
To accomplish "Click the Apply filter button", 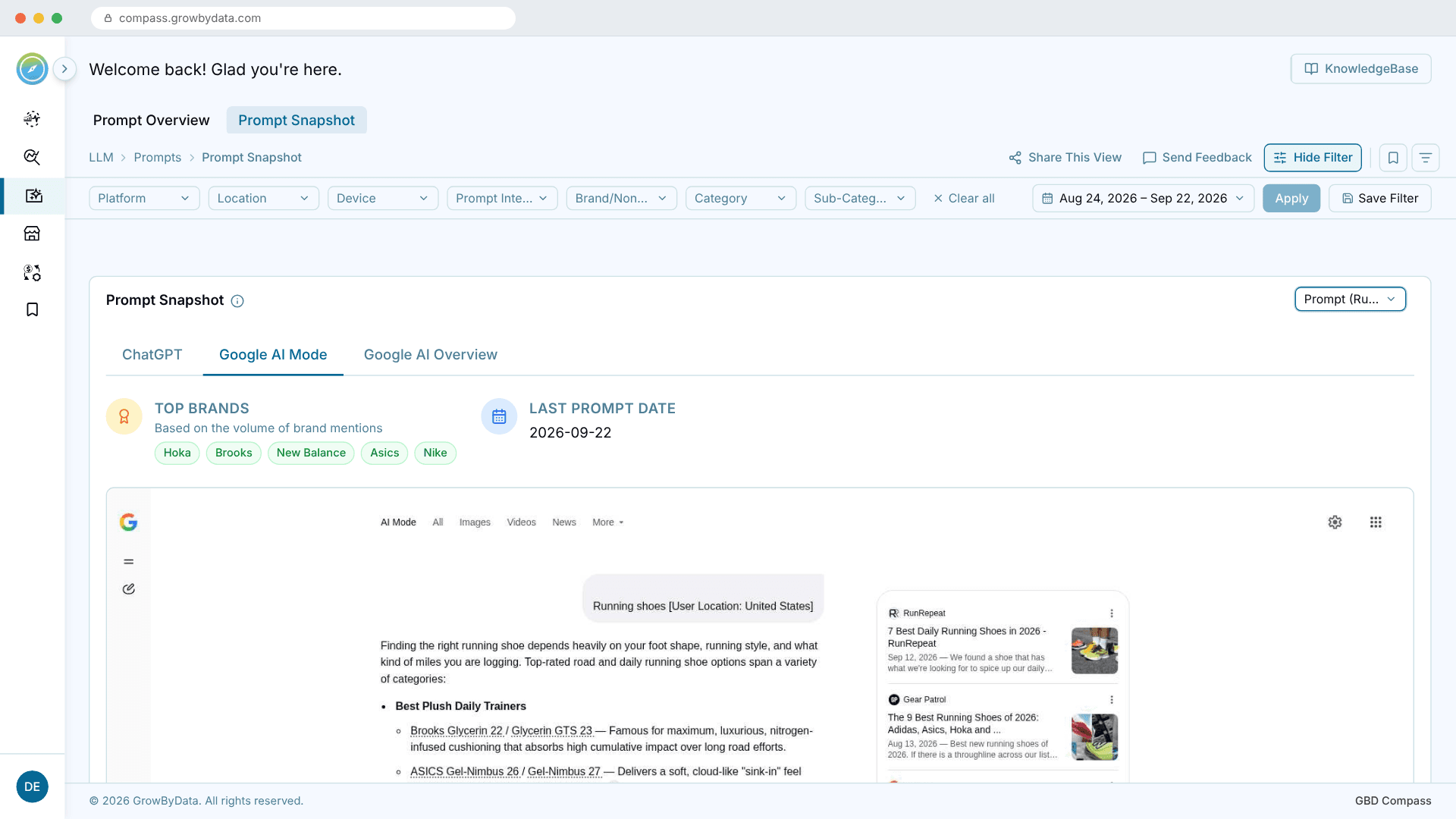I will click(1291, 198).
